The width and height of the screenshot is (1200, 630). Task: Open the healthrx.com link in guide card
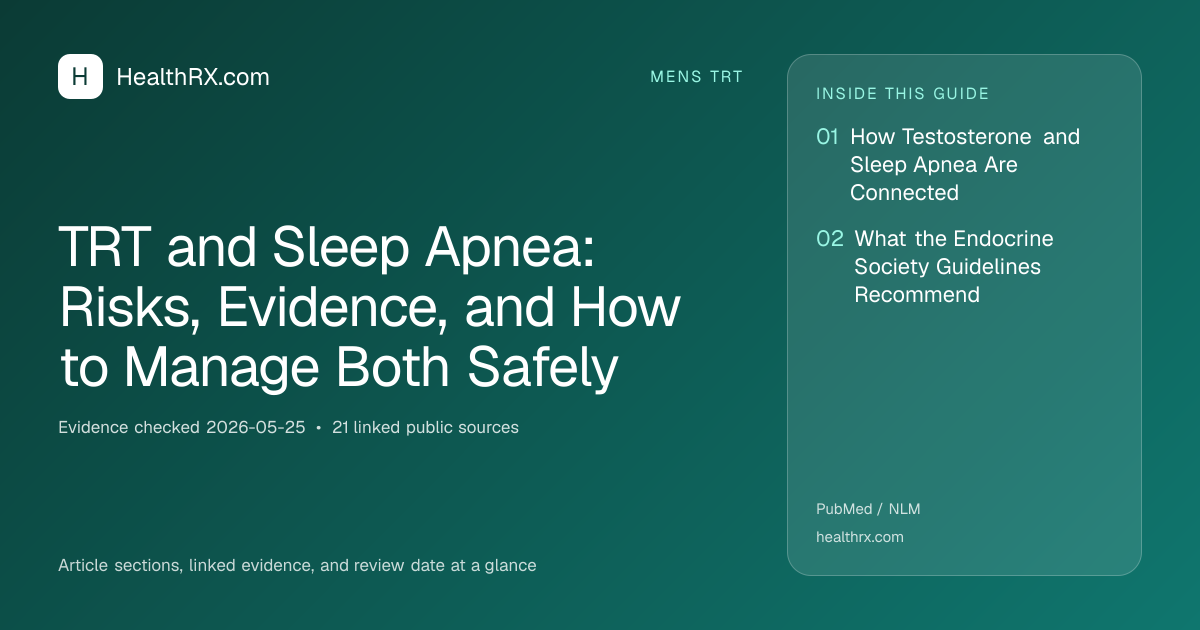click(x=860, y=537)
